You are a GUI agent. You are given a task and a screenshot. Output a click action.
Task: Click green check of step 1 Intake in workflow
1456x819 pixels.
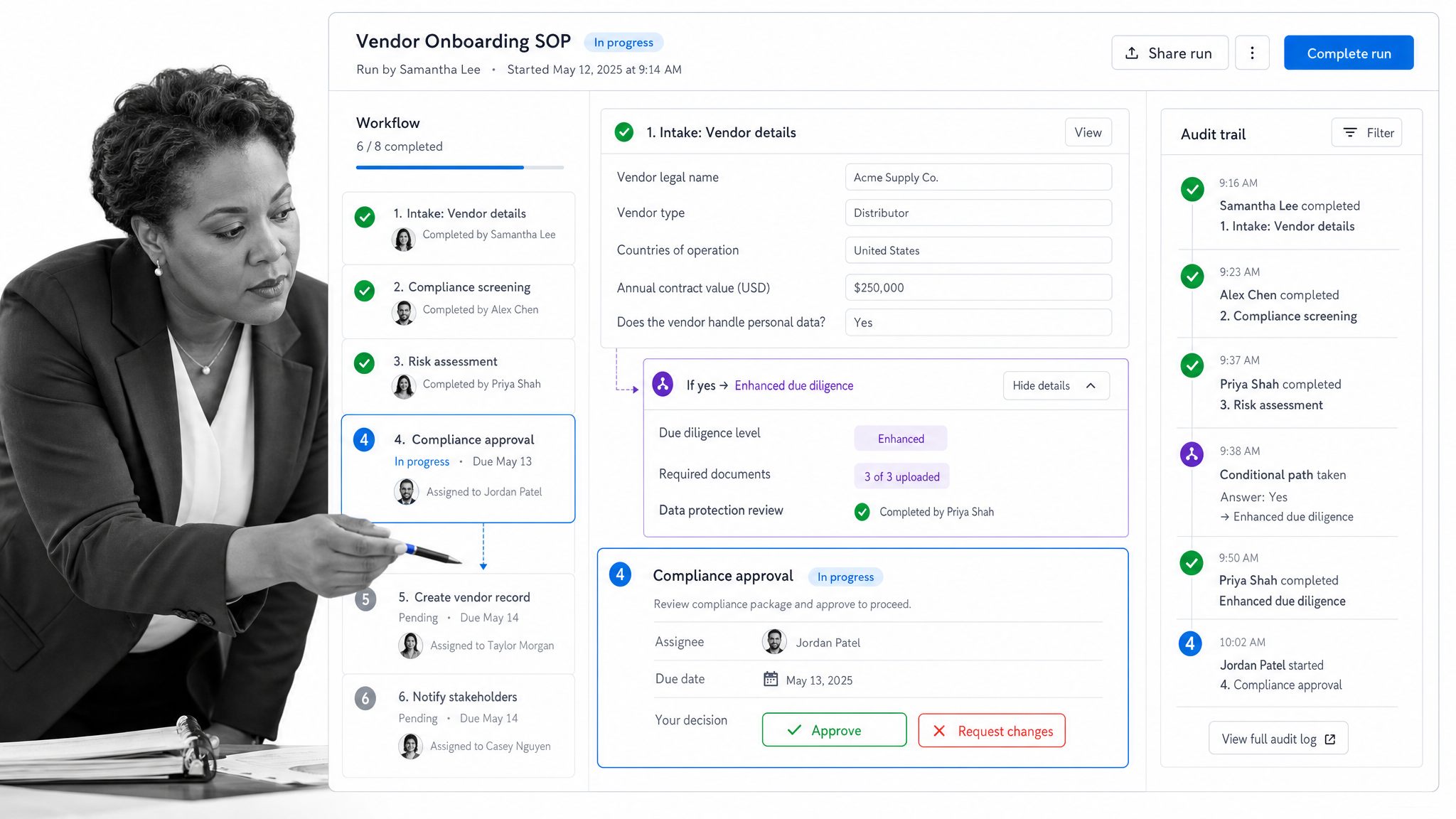(365, 217)
